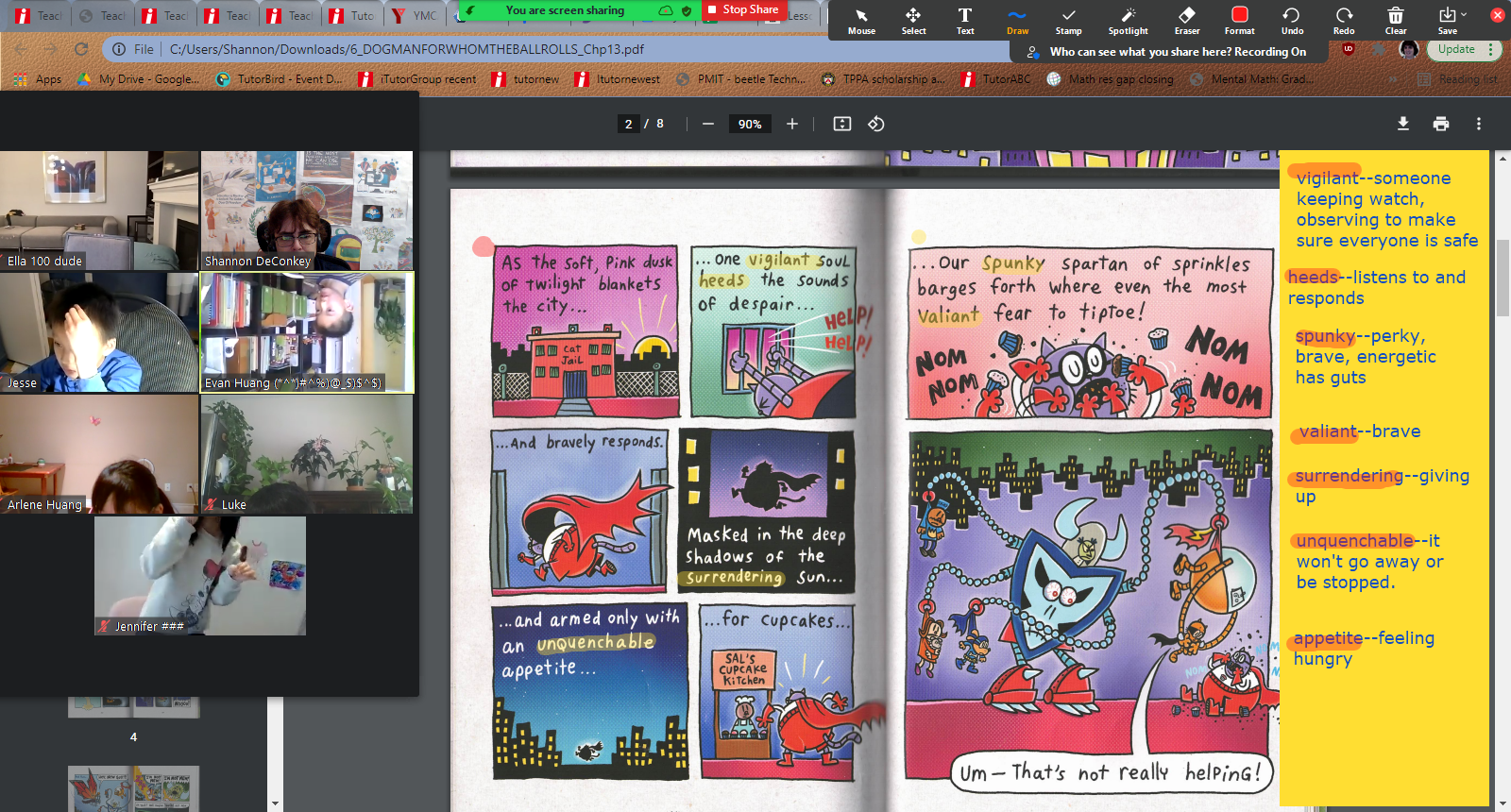This screenshot has height=812, width=1511.
Task: Click the uBlock Origin extension icon
Action: tap(1349, 48)
